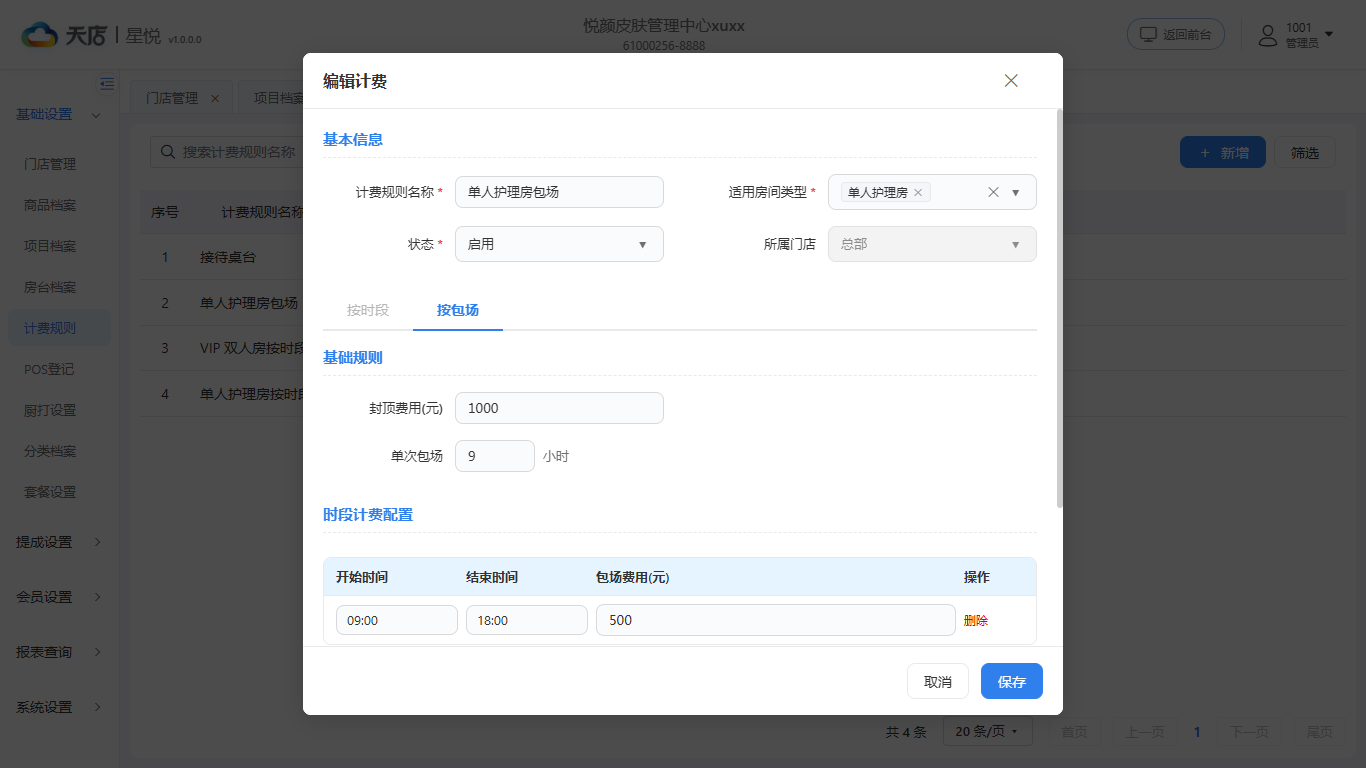Close the 门店管理 tab
The height and width of the screenshot is (768, 1366).
point(215,98)
